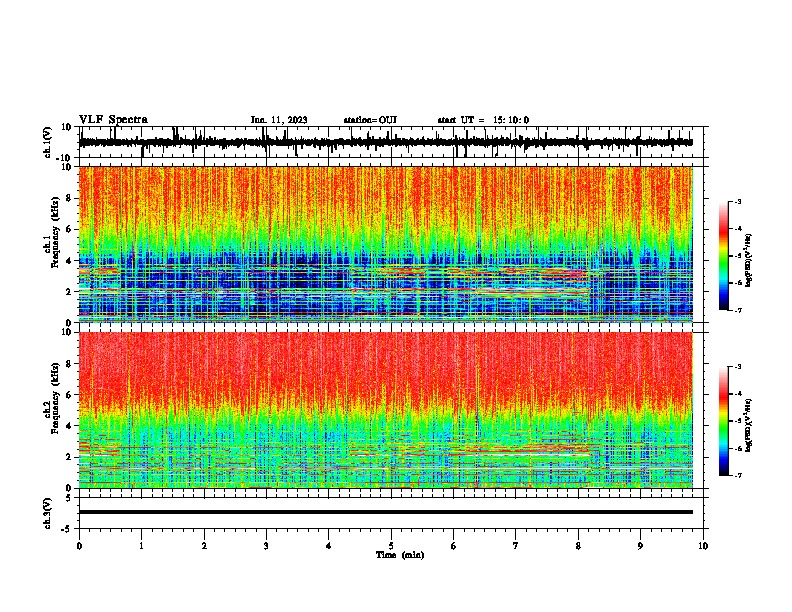Click the color scale bar beside ch.2 spectrogram
Image resolution: width=792 pixels, height=612 pixels.
724,421
